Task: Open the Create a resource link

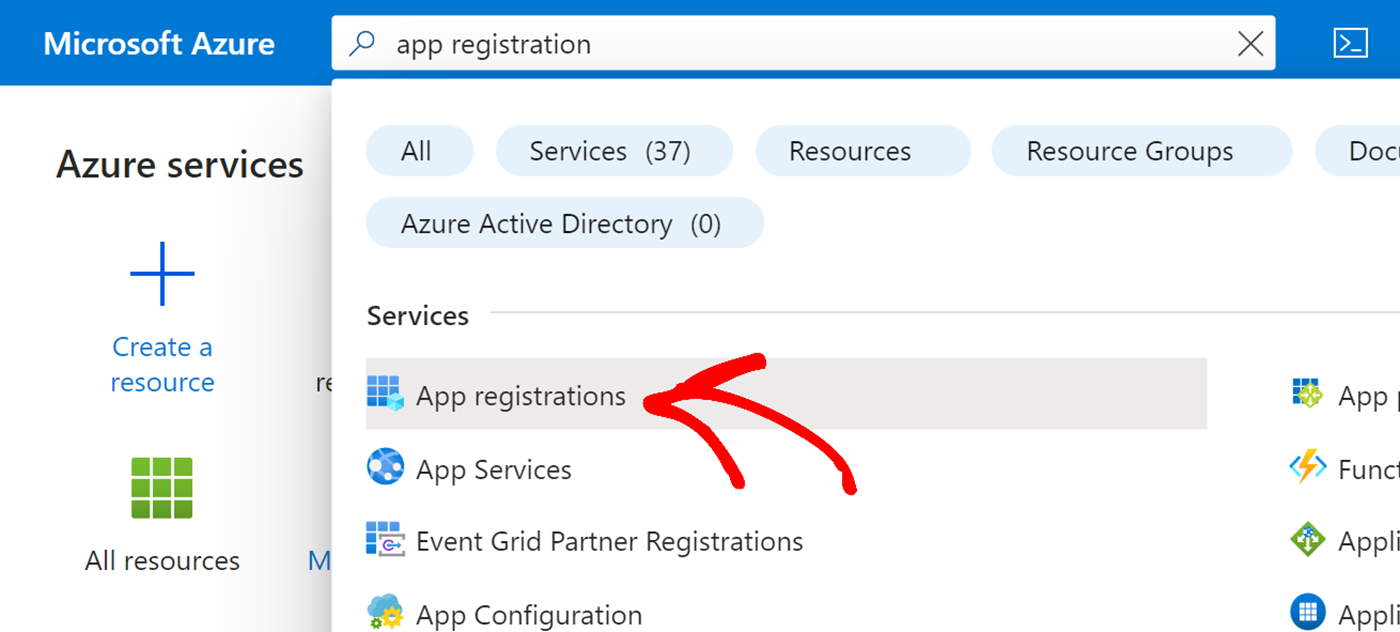Action: [x=162, y=363]
